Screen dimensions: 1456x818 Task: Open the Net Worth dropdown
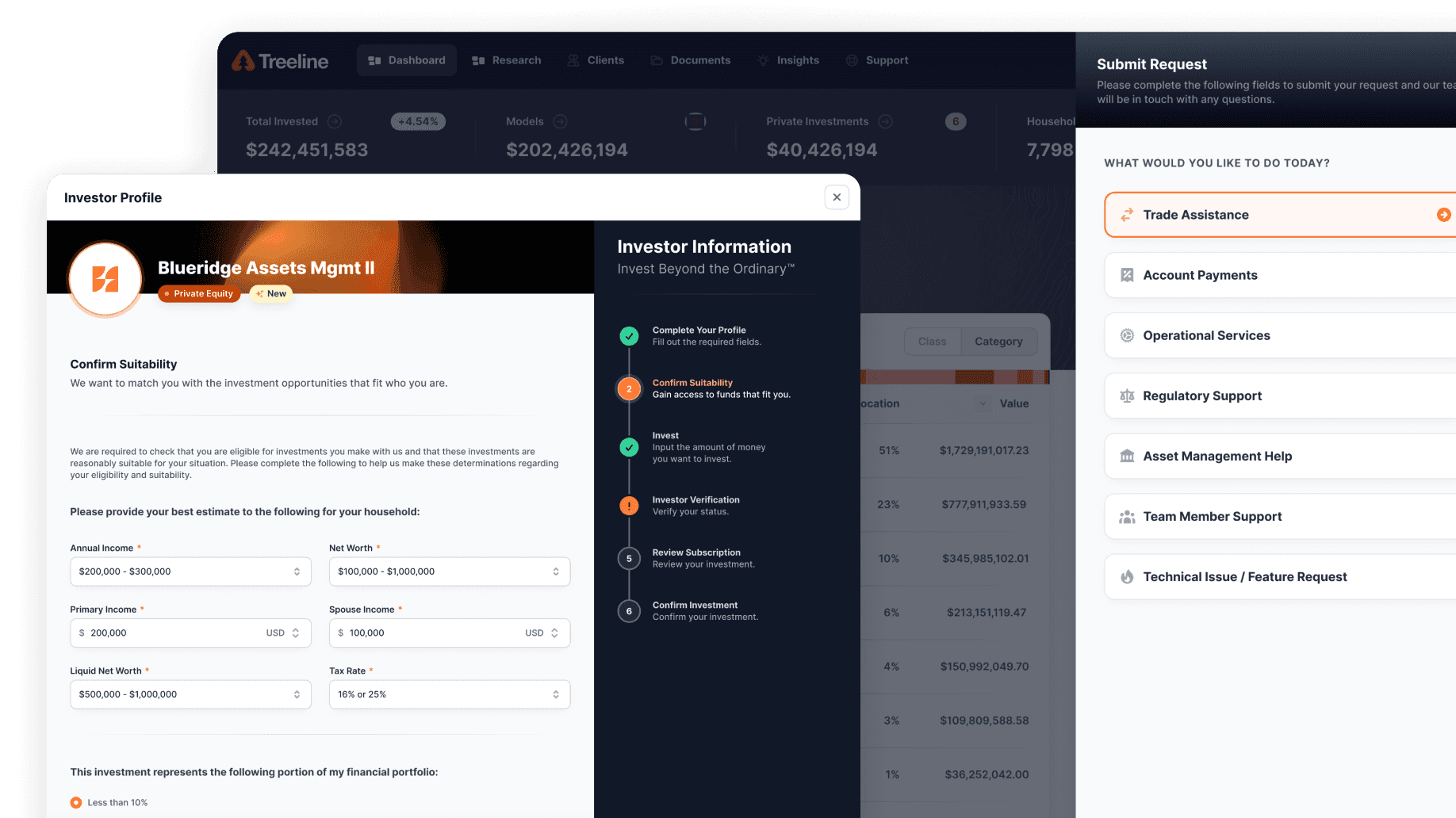point(450,571)
